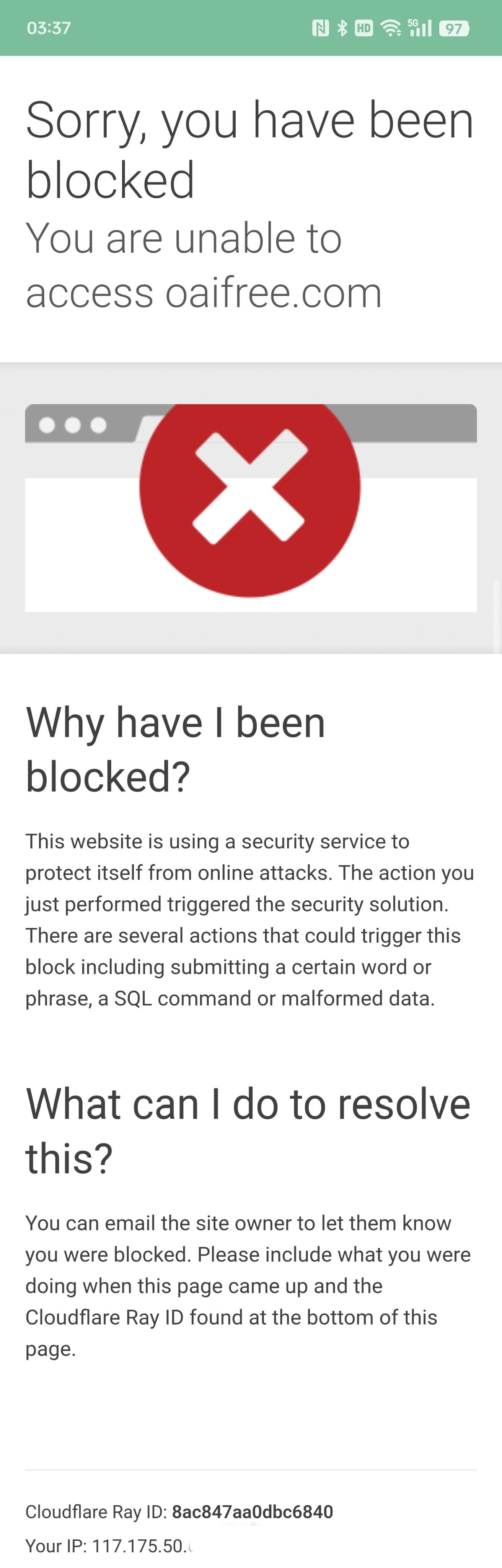
Task: Tap the Bluetooth status icon
Action: [342, 28]
